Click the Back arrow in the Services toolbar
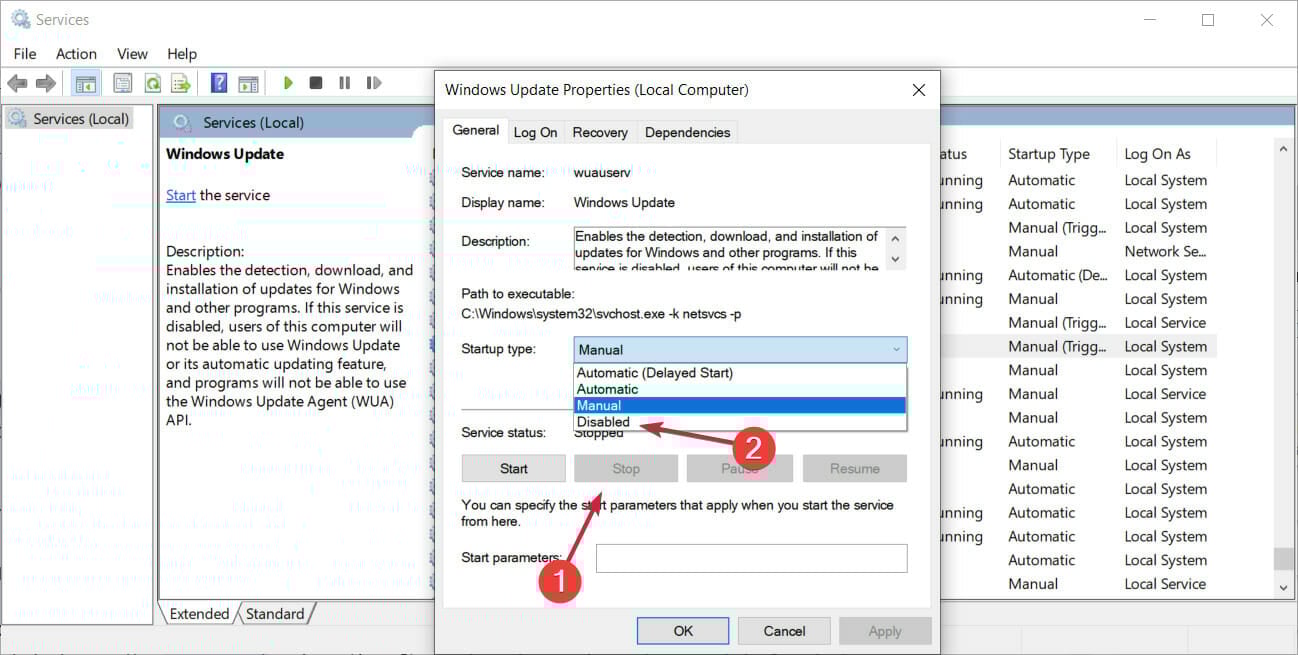The image size is (1298, 655). (17, 83)
